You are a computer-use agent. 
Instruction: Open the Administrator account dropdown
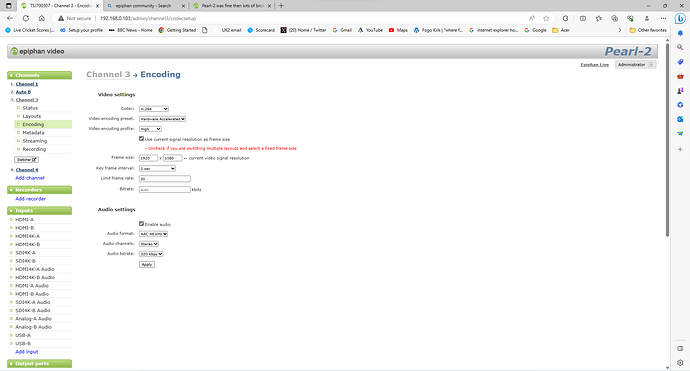coord(635,65)
